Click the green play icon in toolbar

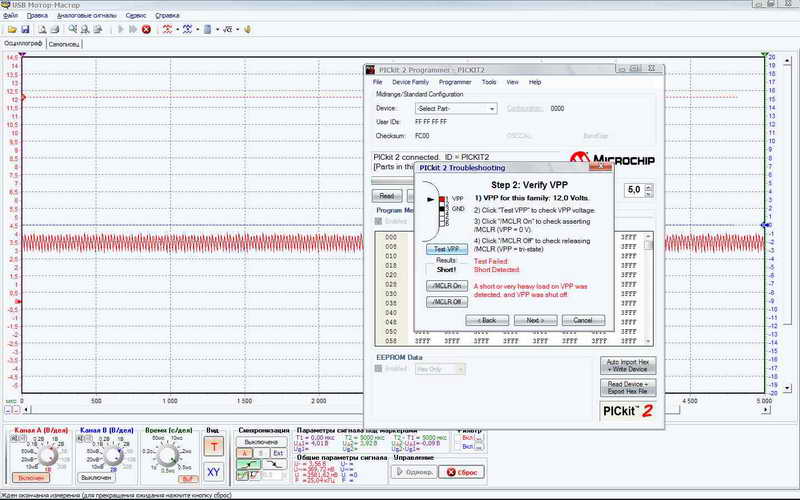click(122, 30)
